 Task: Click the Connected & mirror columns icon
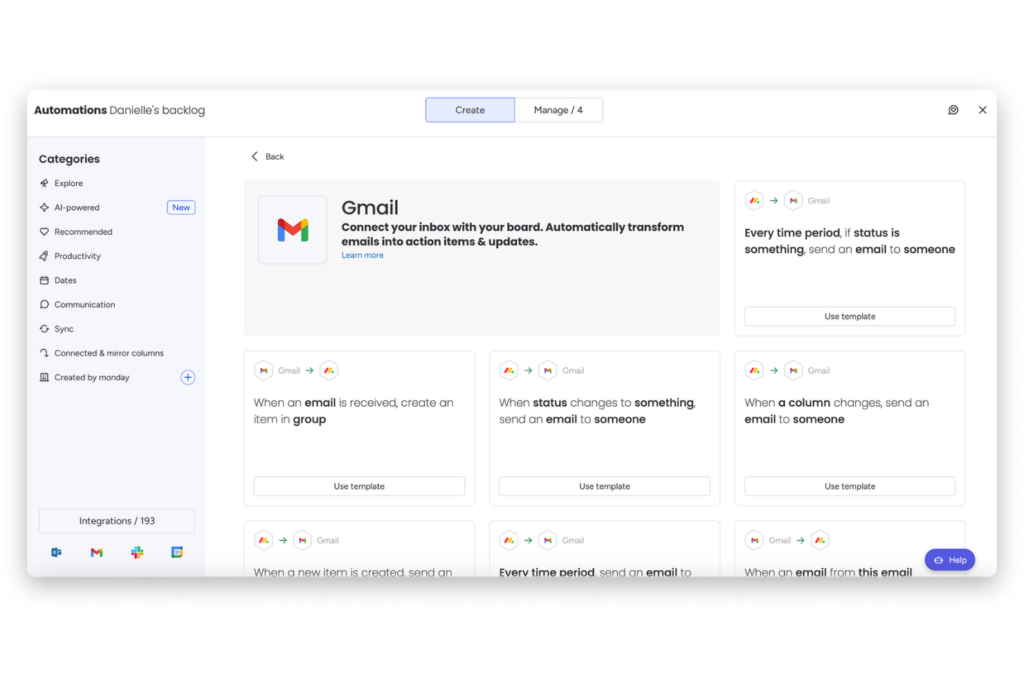pyautogui.click(x=44, y=353)
